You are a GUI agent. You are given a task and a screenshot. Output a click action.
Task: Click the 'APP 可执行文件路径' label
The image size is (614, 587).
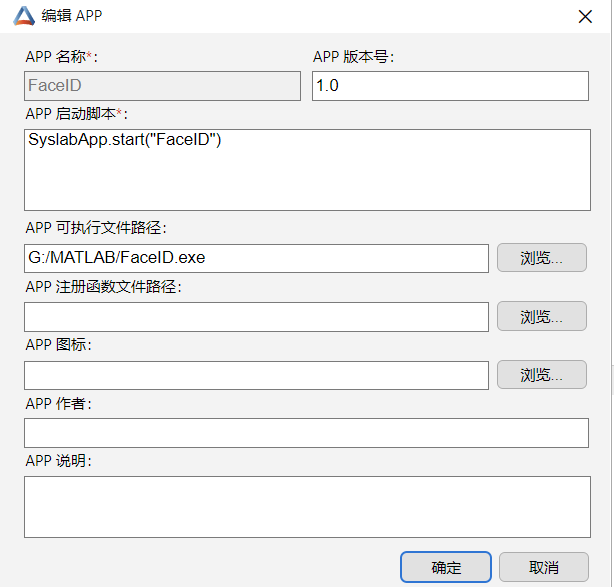(x=96, y=228)
